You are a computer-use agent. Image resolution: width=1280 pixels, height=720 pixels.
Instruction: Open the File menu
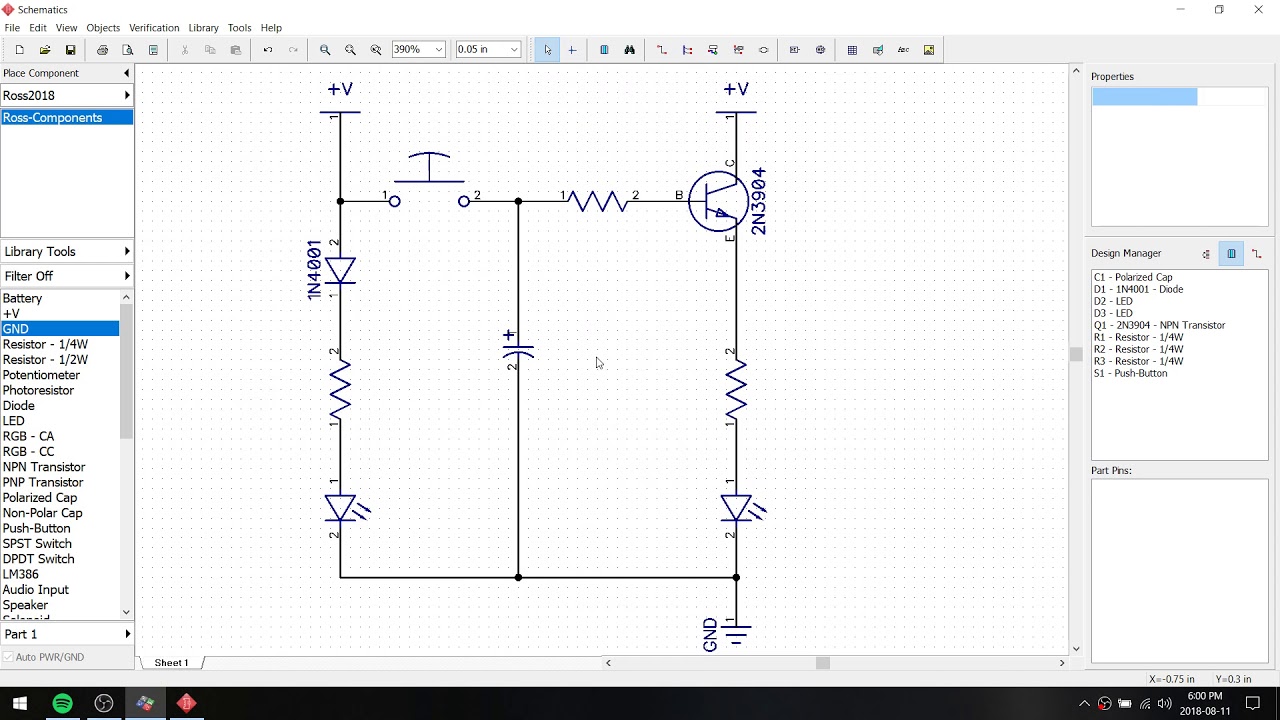[12, 28]
